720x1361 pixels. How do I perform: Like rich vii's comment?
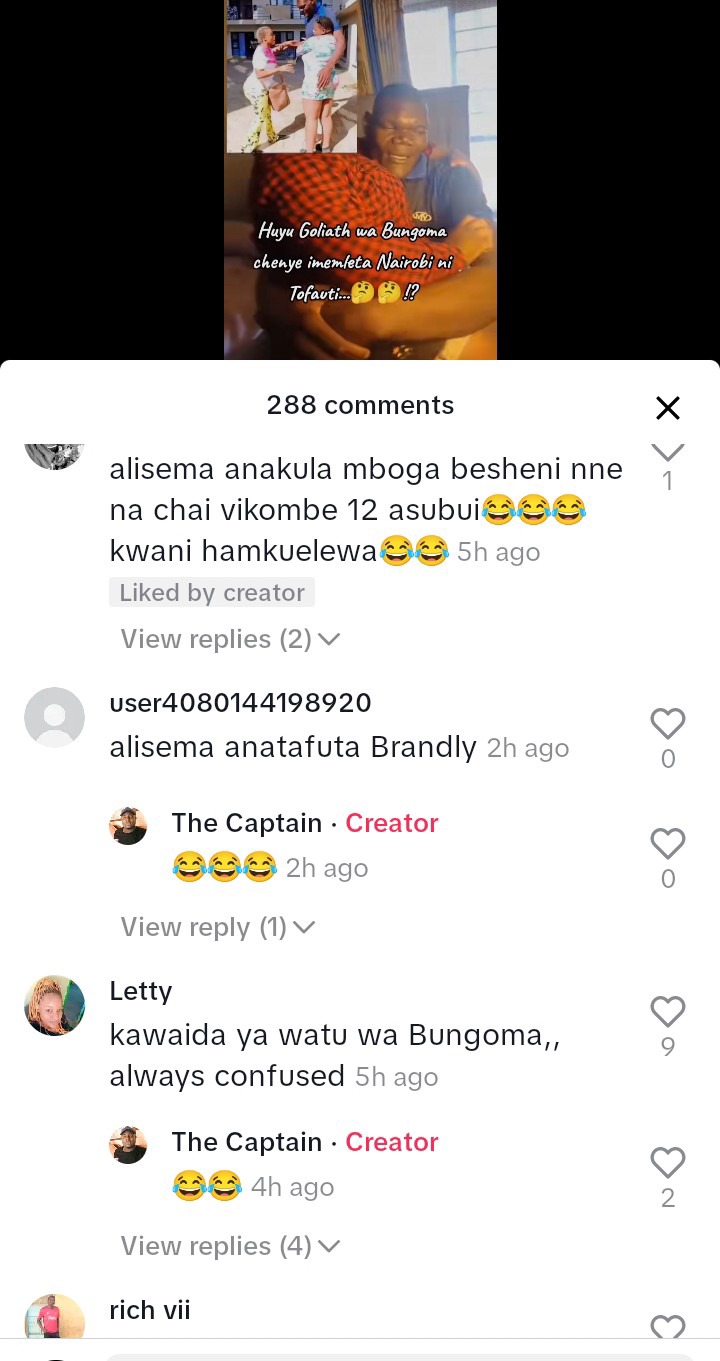pyautogui.click(x=668, y=1327)
